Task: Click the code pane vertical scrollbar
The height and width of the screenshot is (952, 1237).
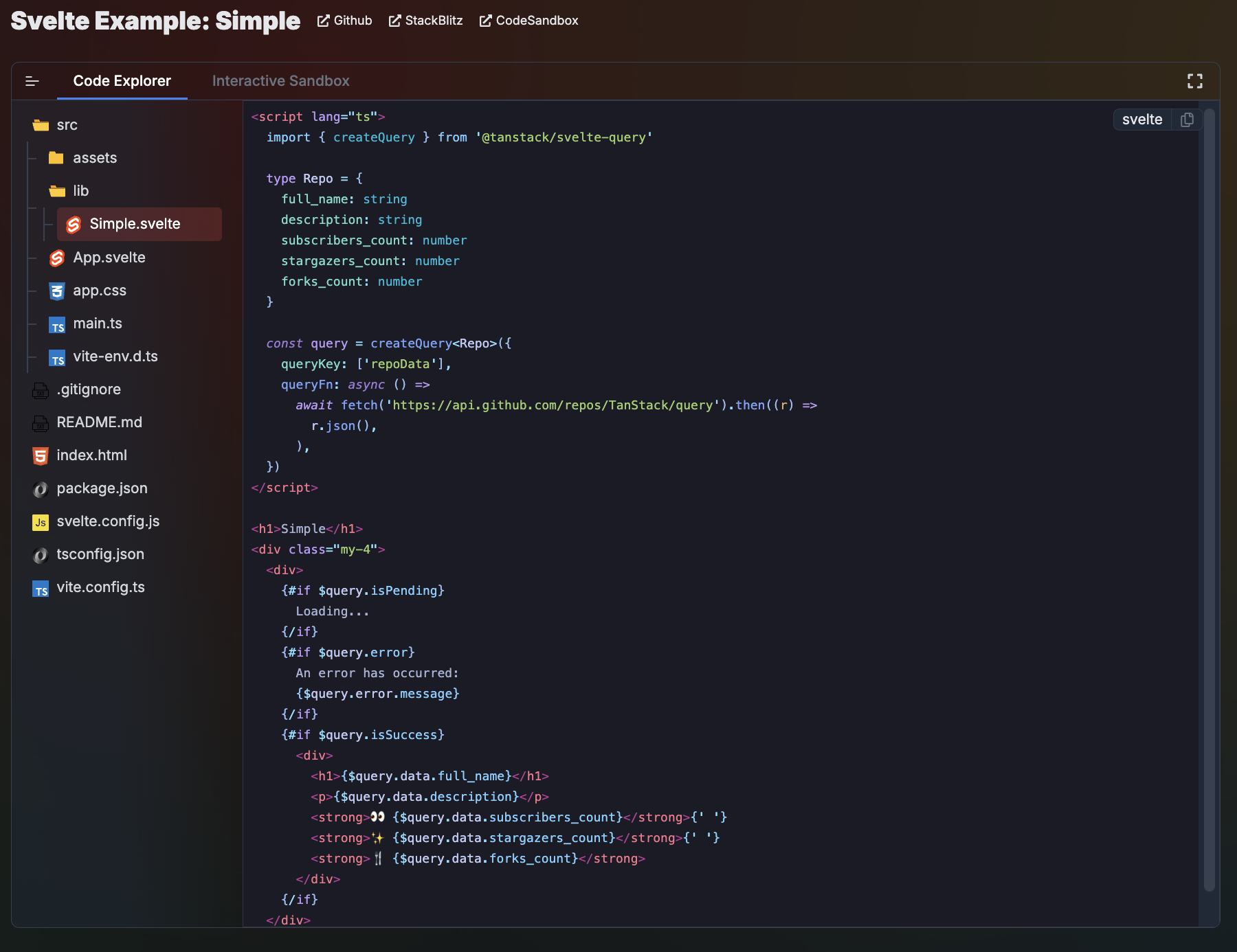Action: click(x=1210, y=500)
